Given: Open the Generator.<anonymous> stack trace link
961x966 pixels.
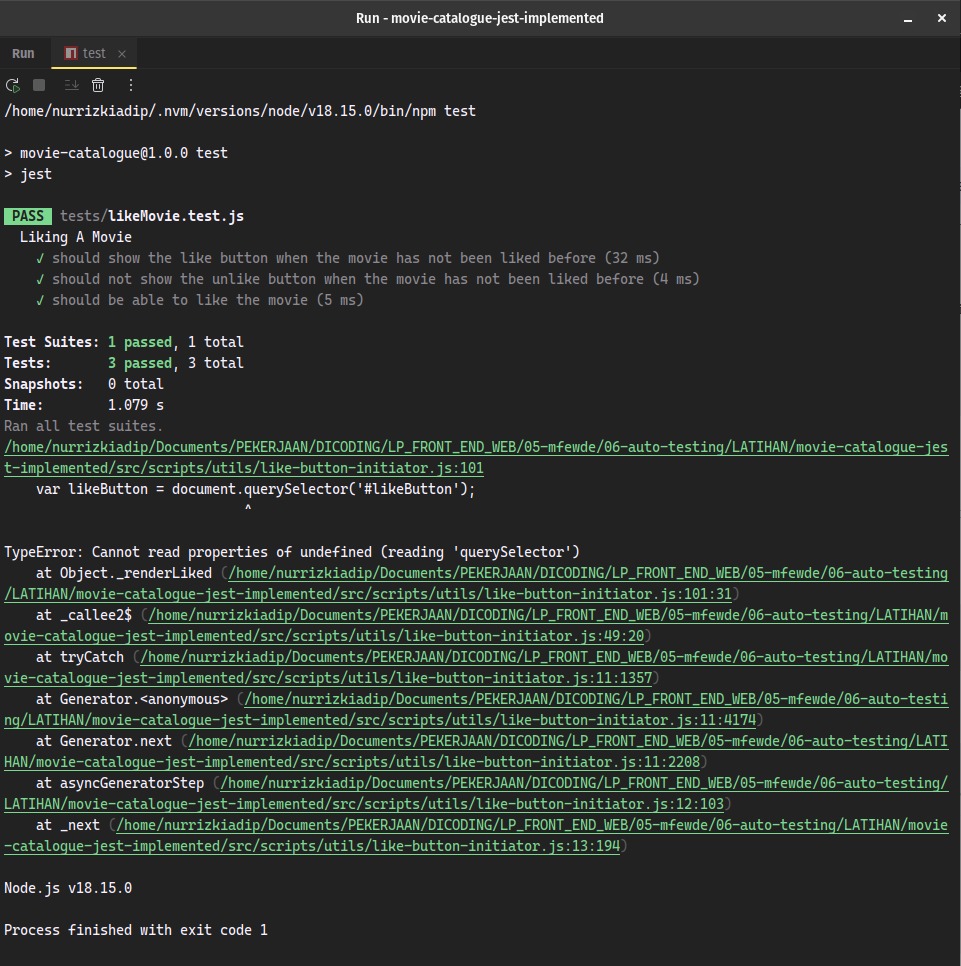Looking at the screenshot, I should 476,709.
